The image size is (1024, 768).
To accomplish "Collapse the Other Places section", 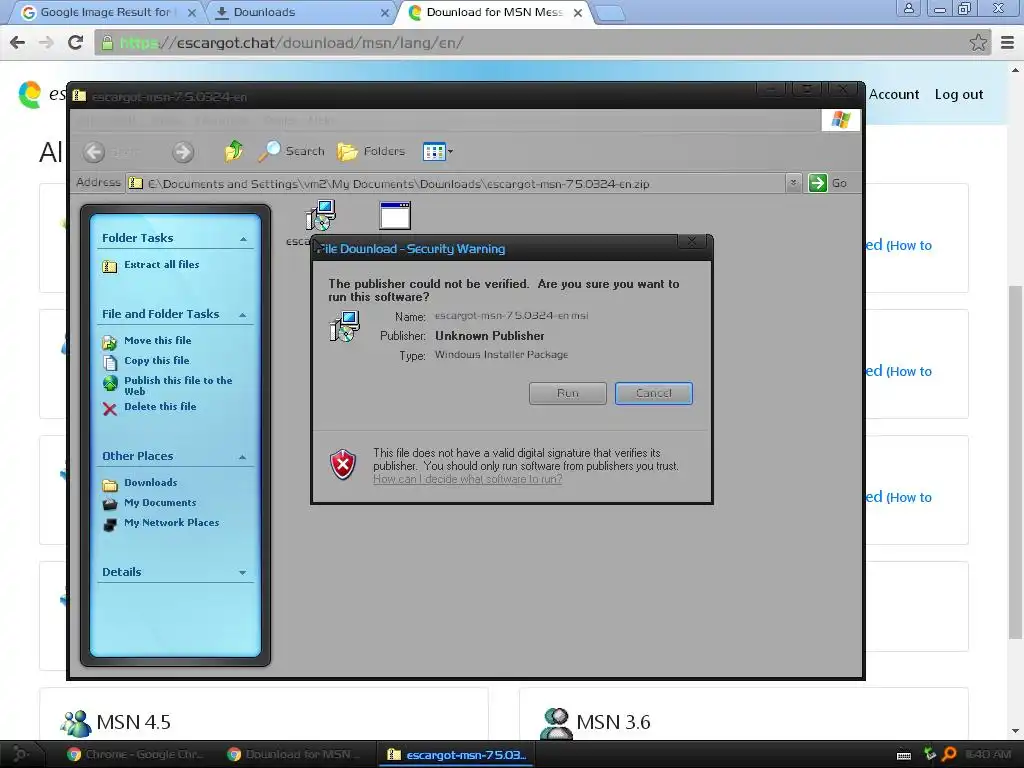I will point(242,456).
